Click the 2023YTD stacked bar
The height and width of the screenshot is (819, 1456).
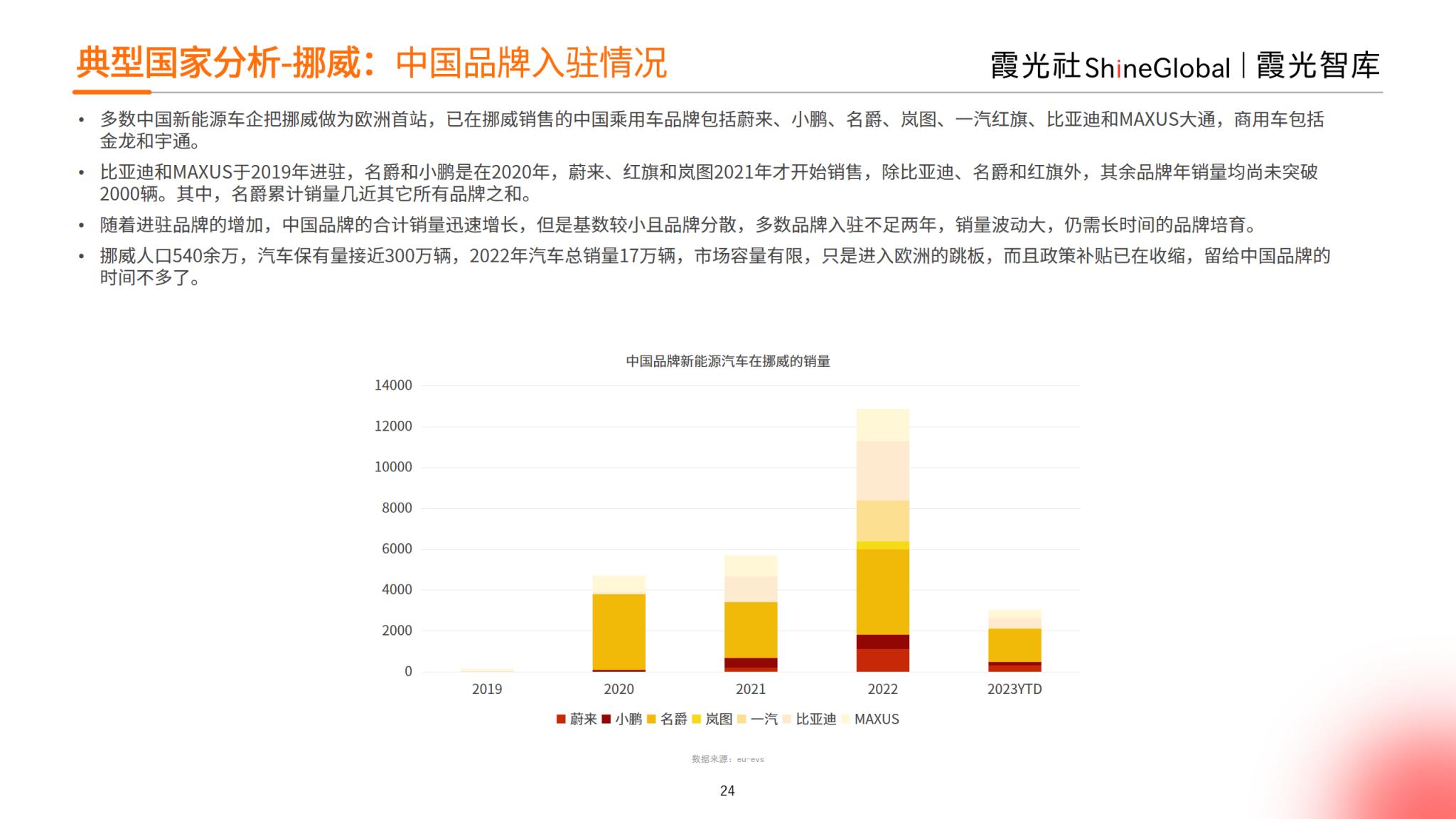click(1015, 643)
